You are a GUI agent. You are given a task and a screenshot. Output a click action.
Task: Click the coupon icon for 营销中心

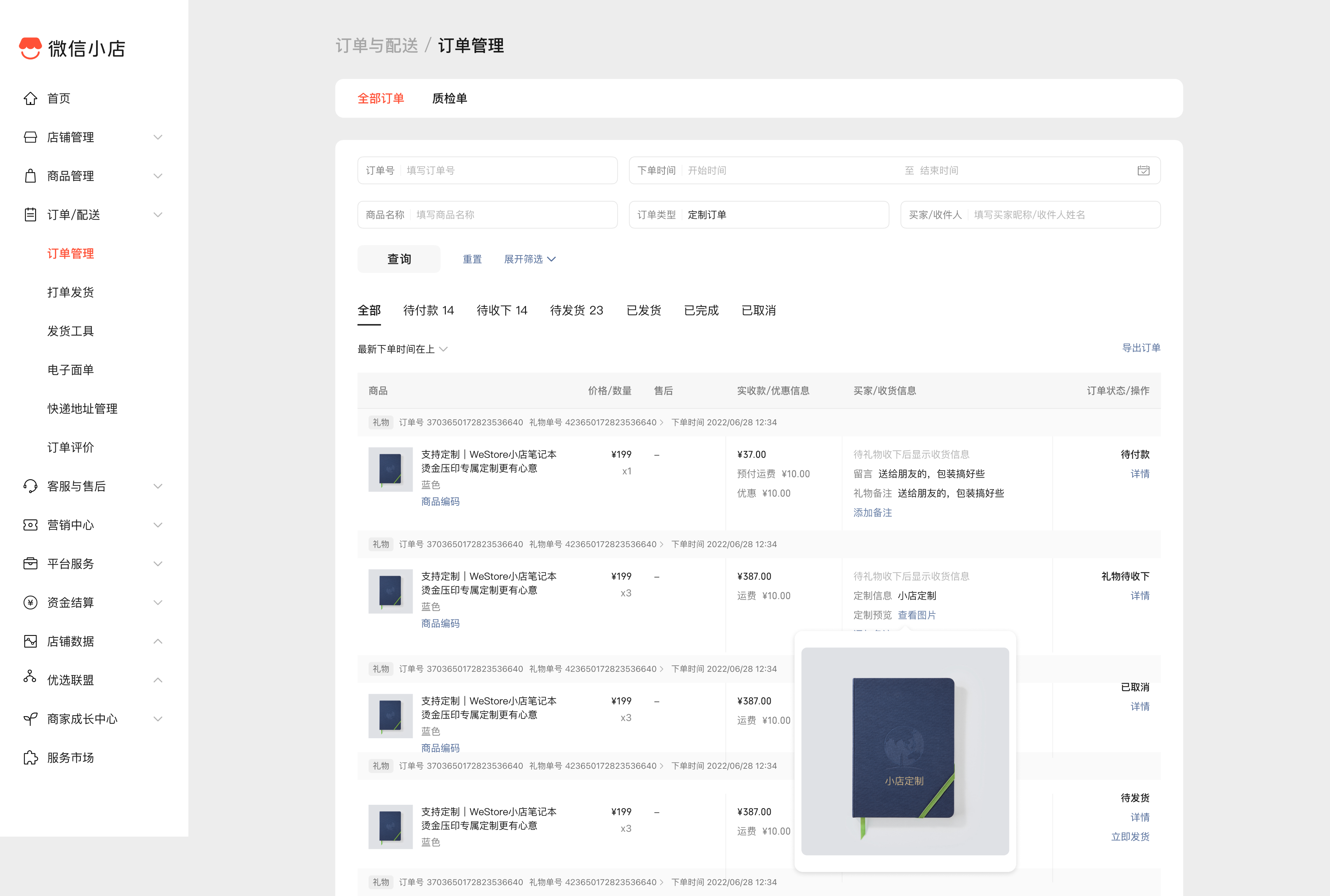coord(30,525)
